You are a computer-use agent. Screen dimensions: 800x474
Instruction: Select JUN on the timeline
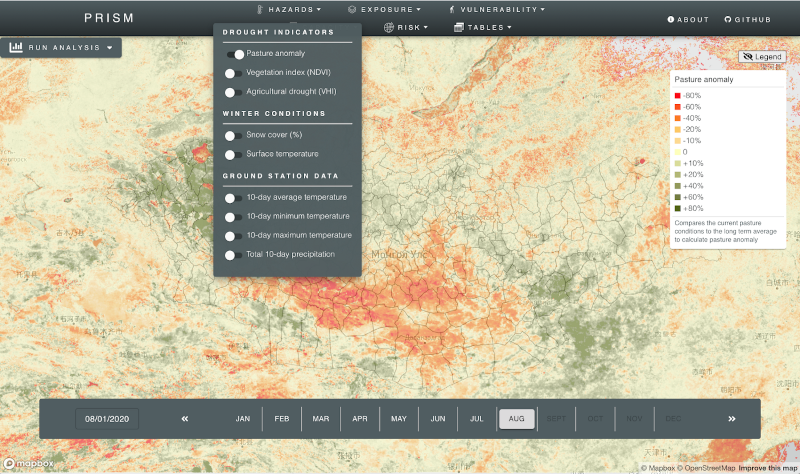click(438, 418)
